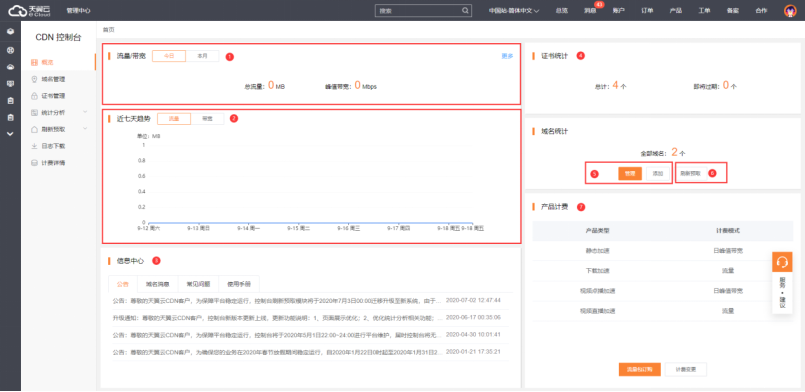Click the orange 流量包订购 button

click(x=639, y=369)
